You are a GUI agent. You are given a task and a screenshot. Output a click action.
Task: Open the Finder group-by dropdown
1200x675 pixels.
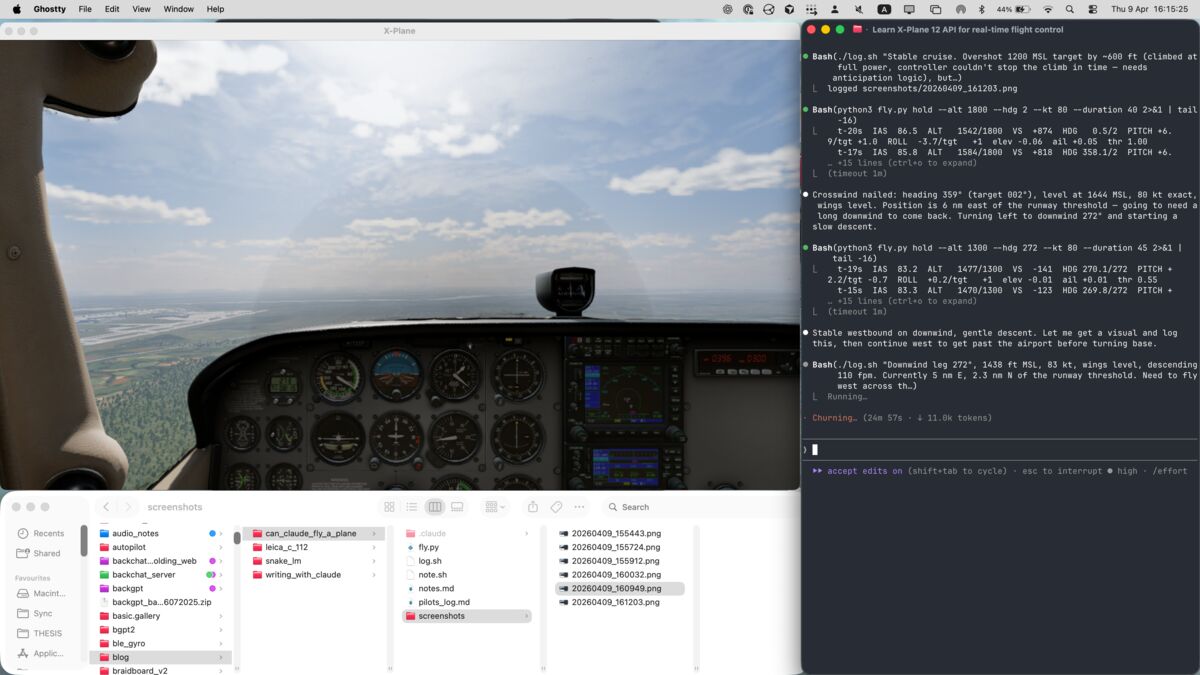click(495, 507)
